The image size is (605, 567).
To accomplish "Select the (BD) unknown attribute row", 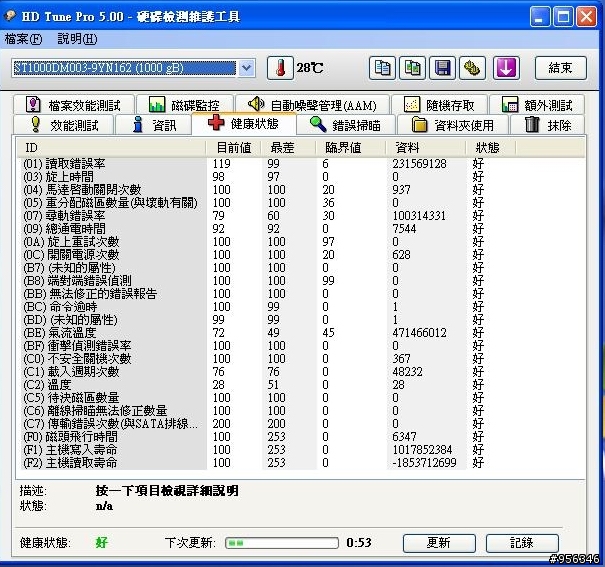I will coord(301,320).
